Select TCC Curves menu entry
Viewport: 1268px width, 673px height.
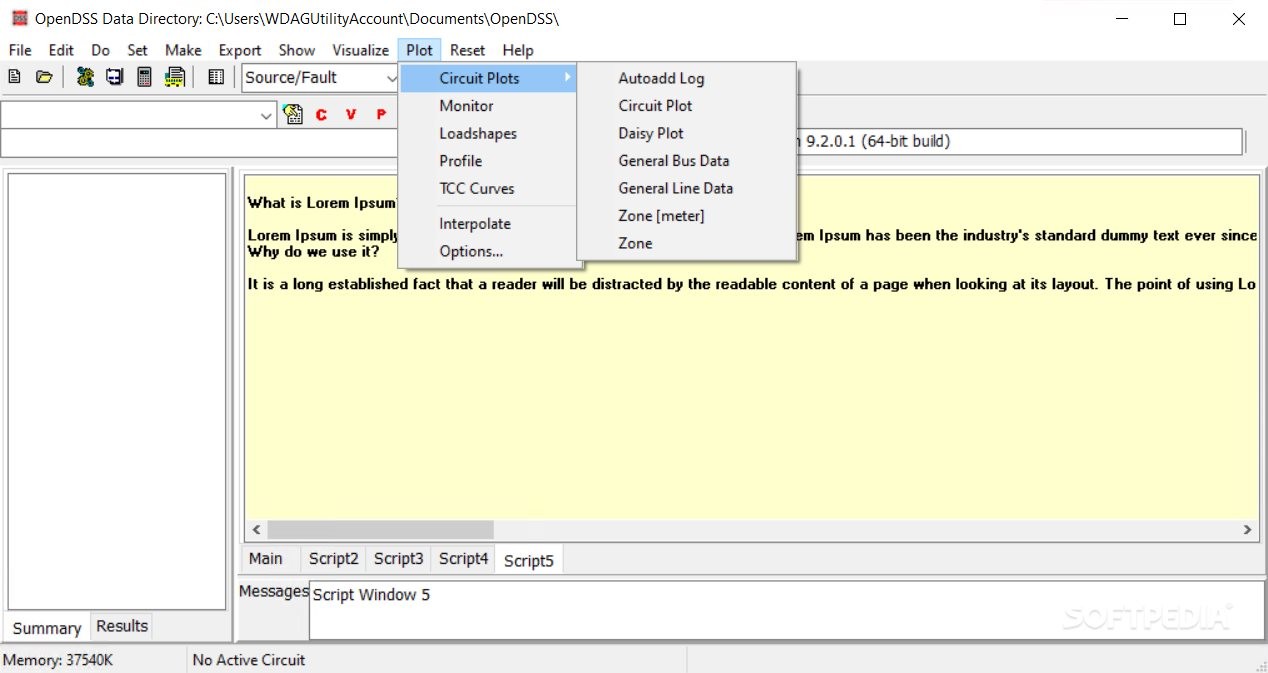pos(489,188)
